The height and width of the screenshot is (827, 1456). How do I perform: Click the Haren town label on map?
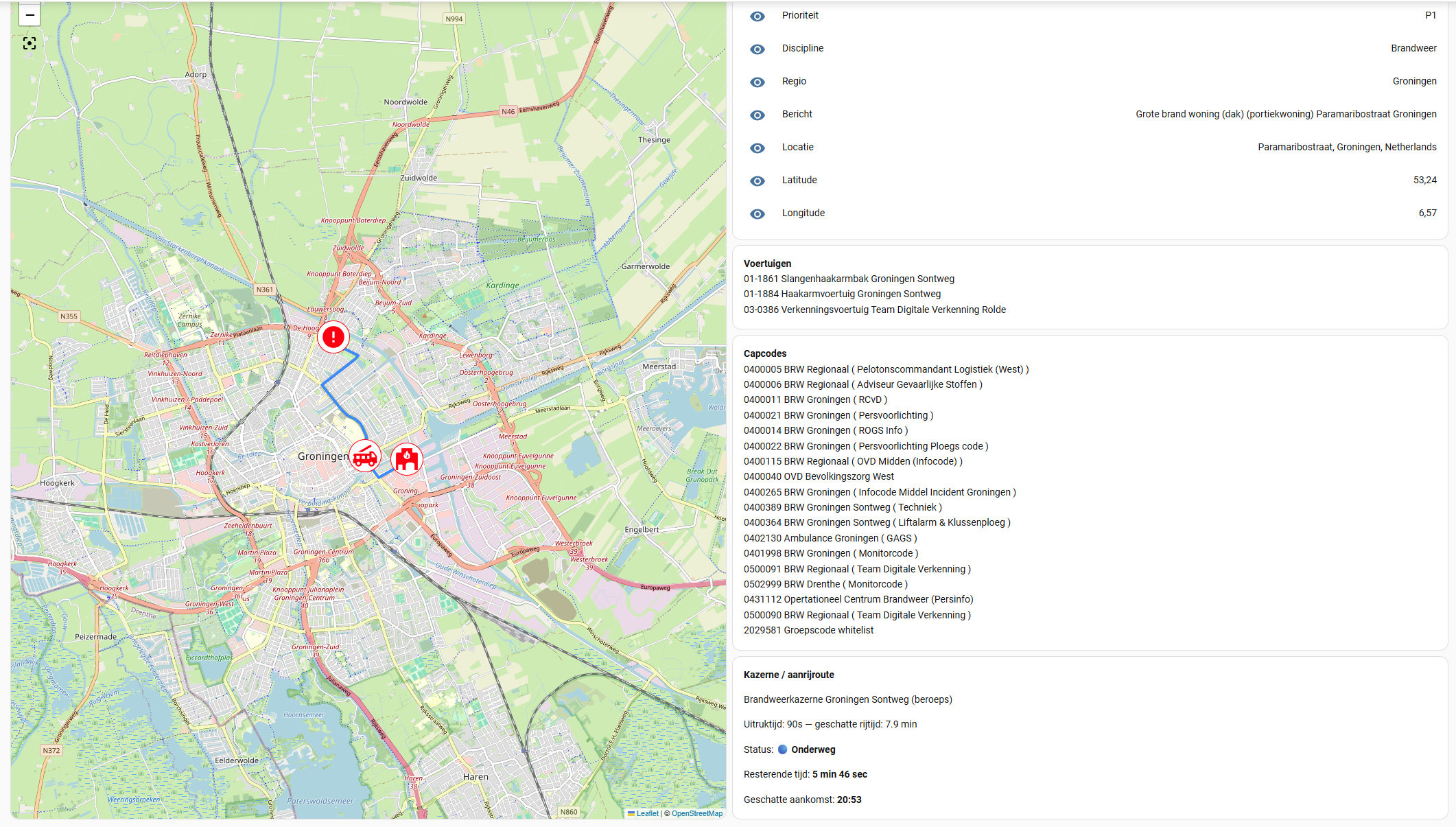click(475, 776)
